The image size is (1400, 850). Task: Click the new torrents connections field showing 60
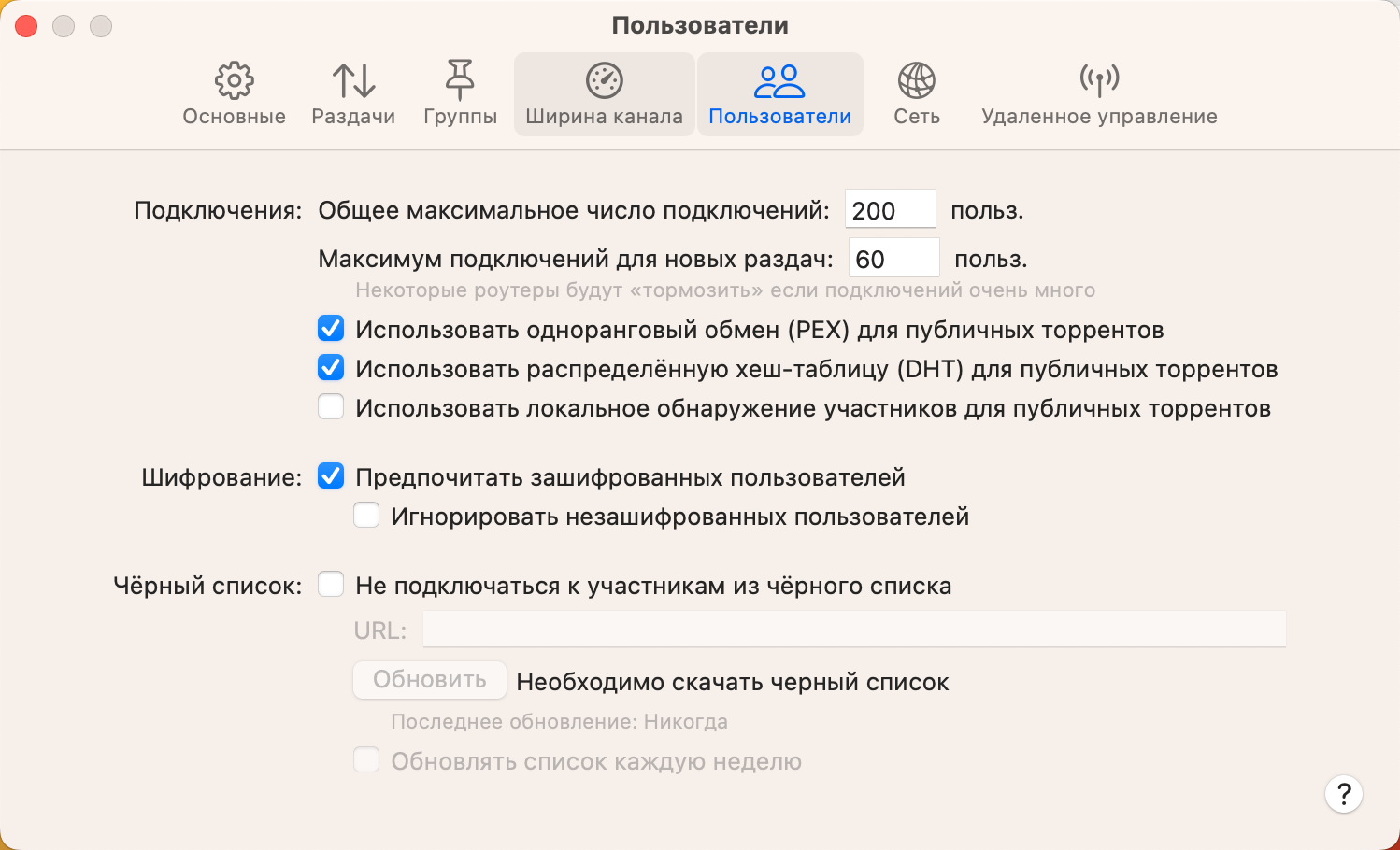(893, 259)
